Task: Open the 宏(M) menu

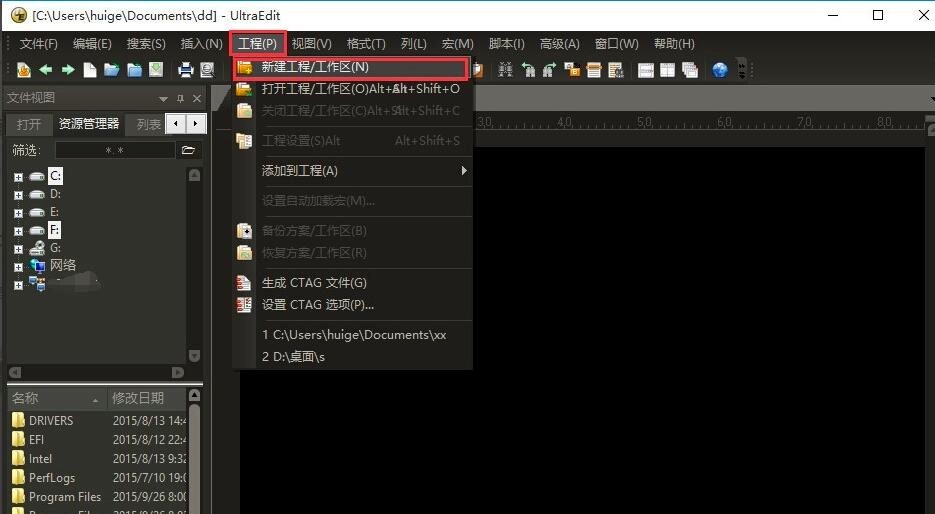Action: (458, 44)
